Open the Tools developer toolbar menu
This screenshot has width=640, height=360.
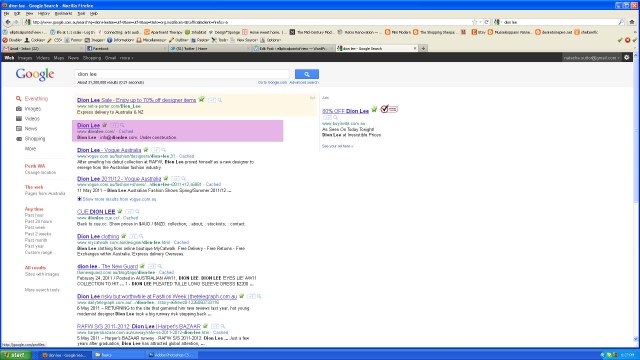(220, 40)
